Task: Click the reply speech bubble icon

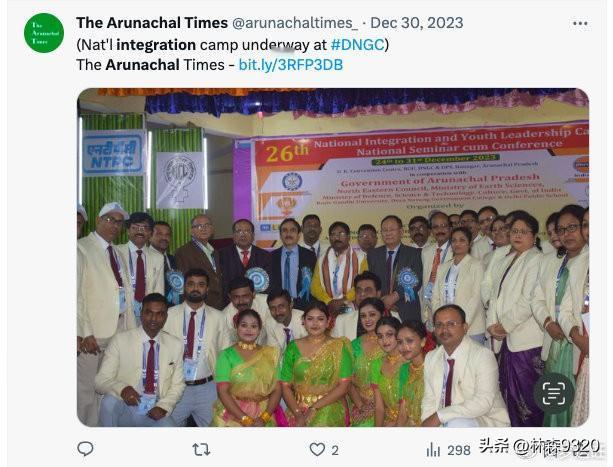Action: 85,449
